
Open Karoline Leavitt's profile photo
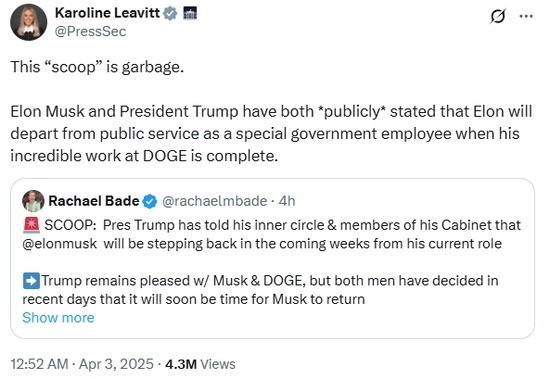[28, 22]
